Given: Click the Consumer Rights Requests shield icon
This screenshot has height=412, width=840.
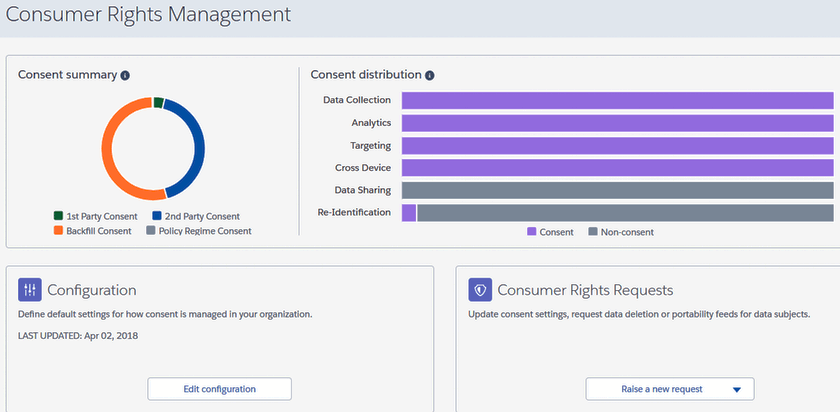Looking at the screenshot, I should pos(480,290).
